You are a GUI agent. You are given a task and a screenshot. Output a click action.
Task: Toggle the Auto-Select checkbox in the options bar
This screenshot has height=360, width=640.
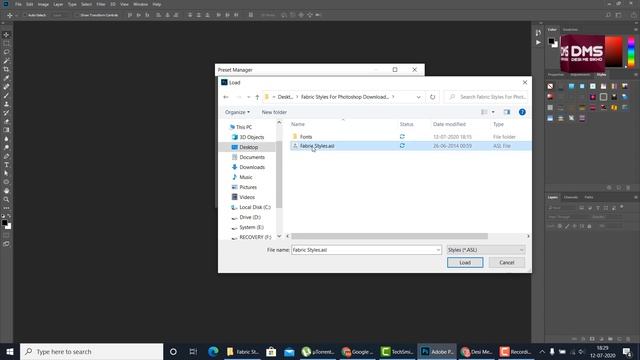pos(24,15)
